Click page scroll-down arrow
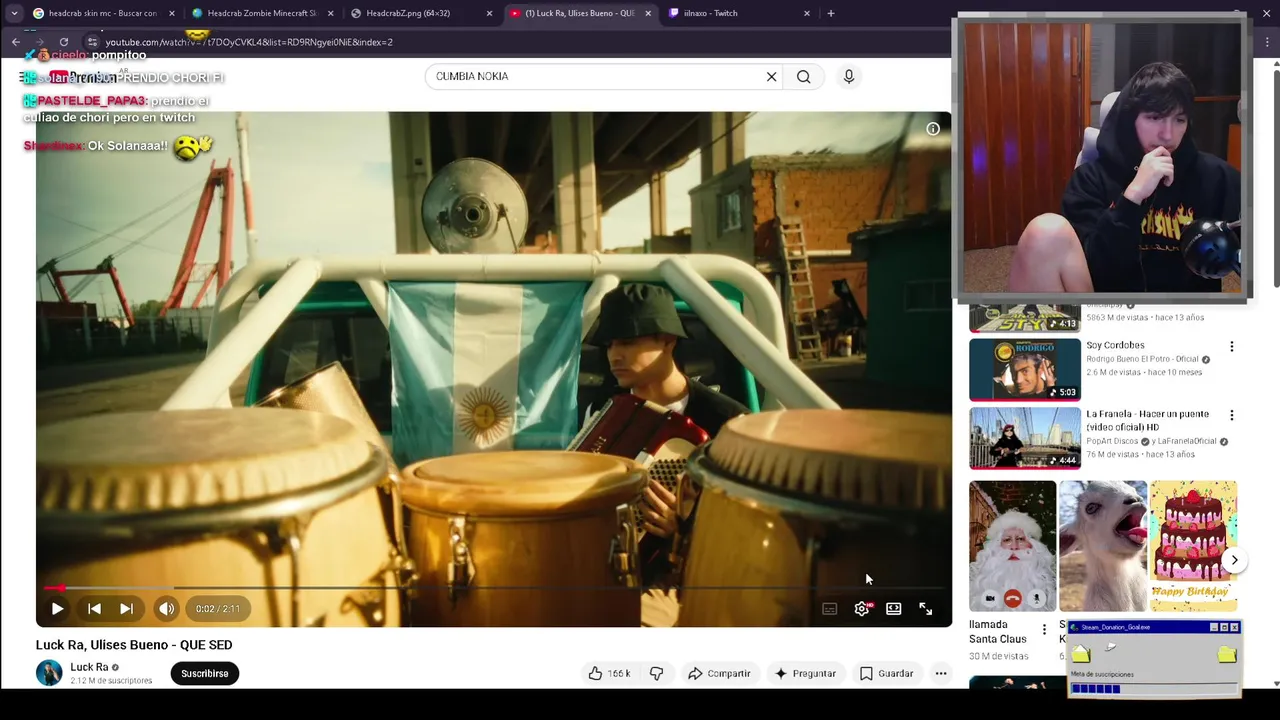Screen dimensions: 1280x720 1275,684
